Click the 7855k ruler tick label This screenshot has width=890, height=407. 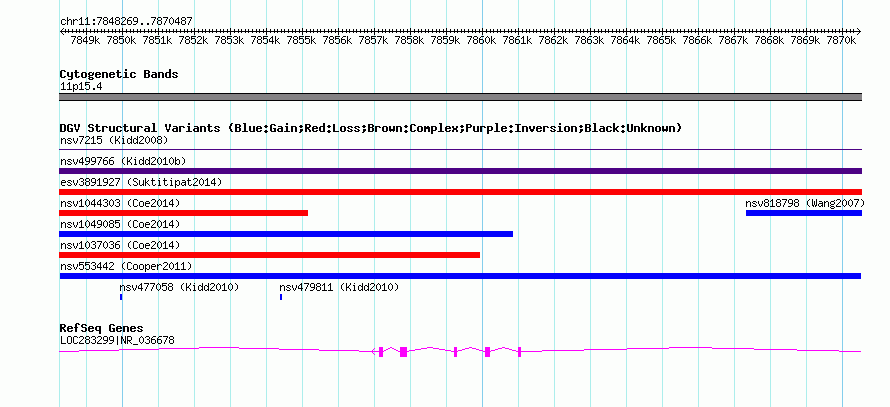pos(301,41)
